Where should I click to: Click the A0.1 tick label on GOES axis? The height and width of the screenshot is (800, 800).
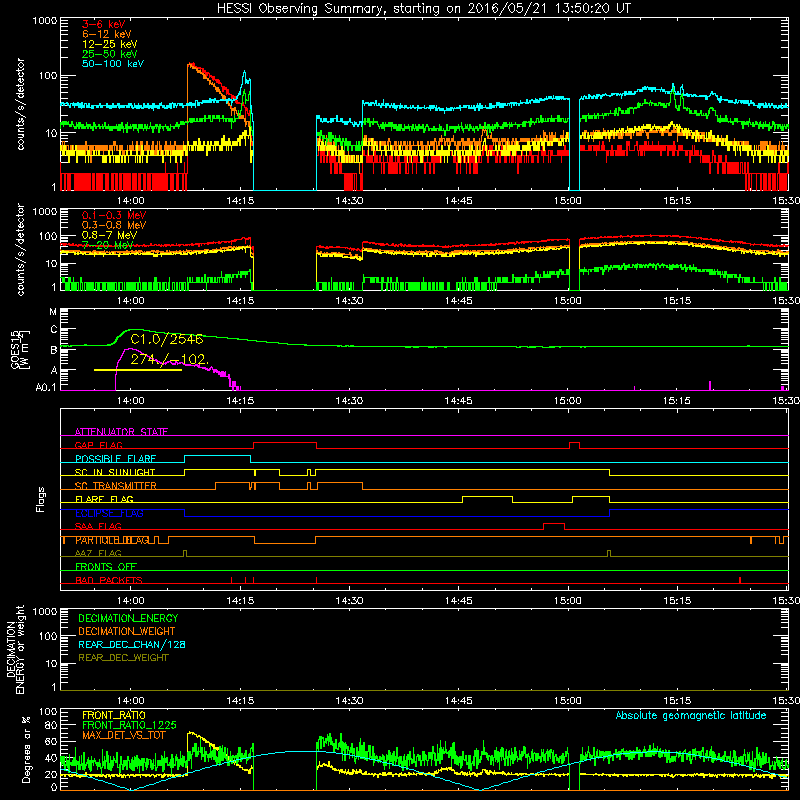pyautogui.click(x=46, y=388)
